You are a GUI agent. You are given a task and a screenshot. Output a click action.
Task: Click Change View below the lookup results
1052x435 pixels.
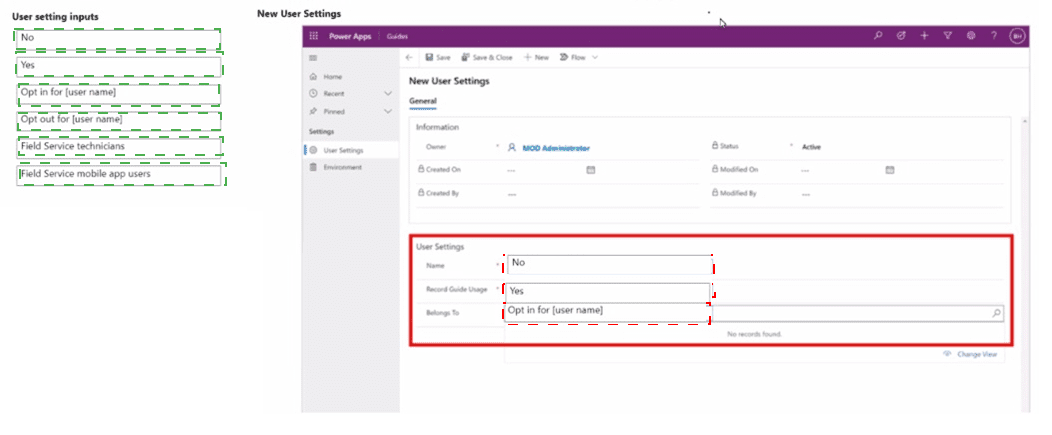pos(971,354)
